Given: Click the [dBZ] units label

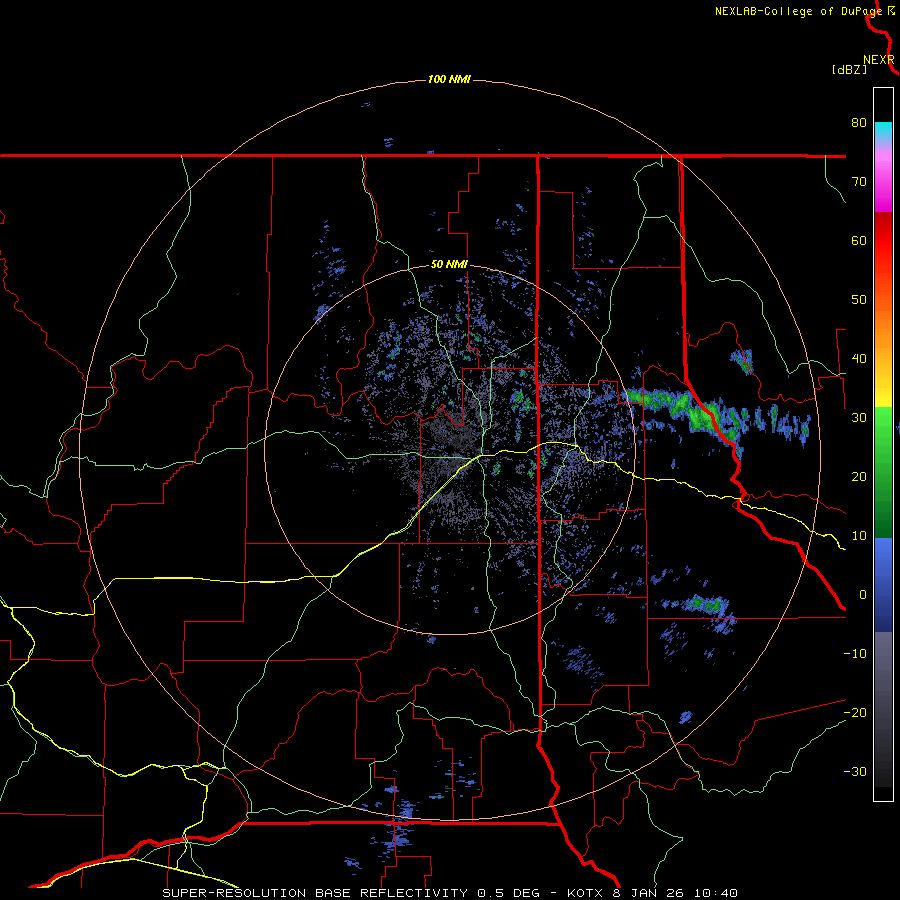Looking at the screenshot, I should 849,69.
